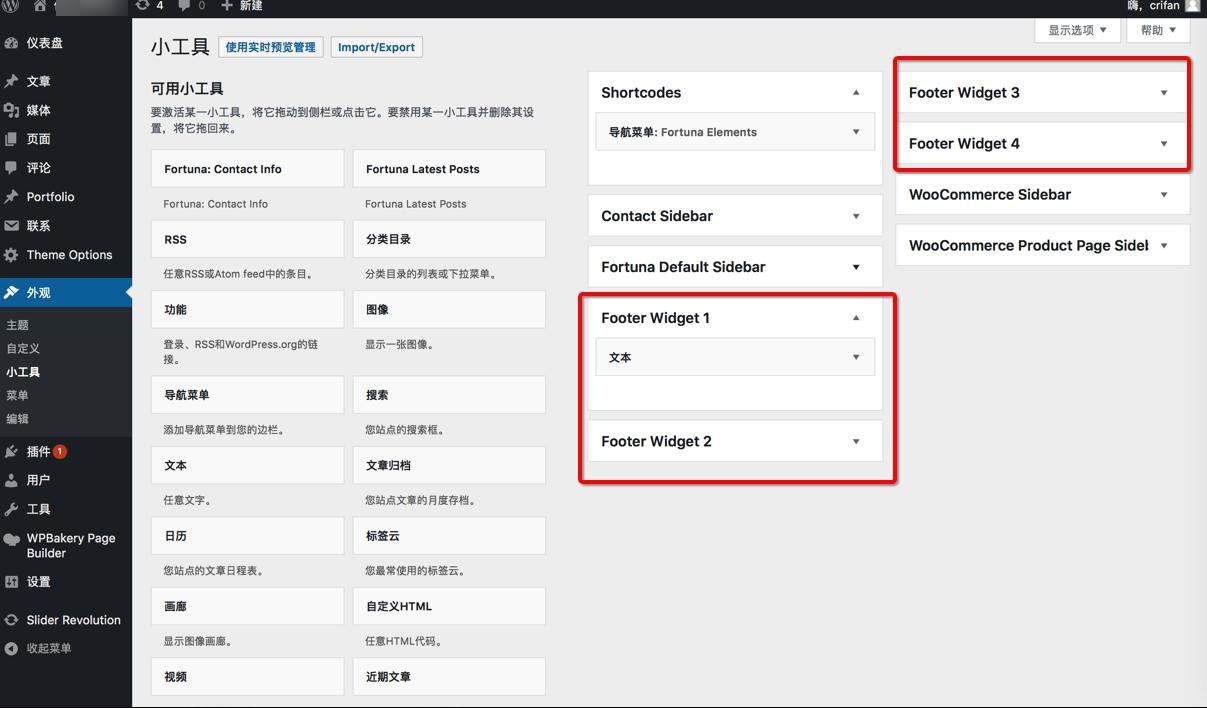Expand the Footer Widget 2 panel
The image size is (1207, 708).
point(856,441)
